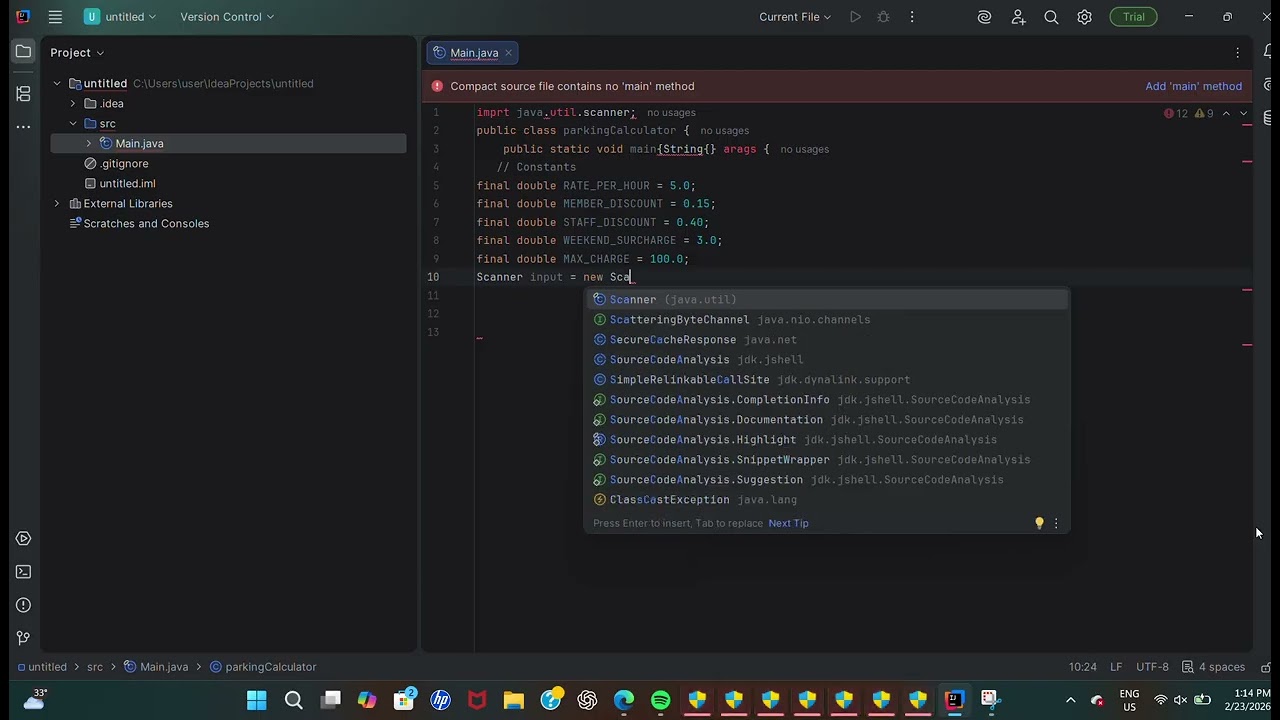Open Search Everywhere magnifier
Viewport: 1280px width, 720px height.
coord(1051,17)
